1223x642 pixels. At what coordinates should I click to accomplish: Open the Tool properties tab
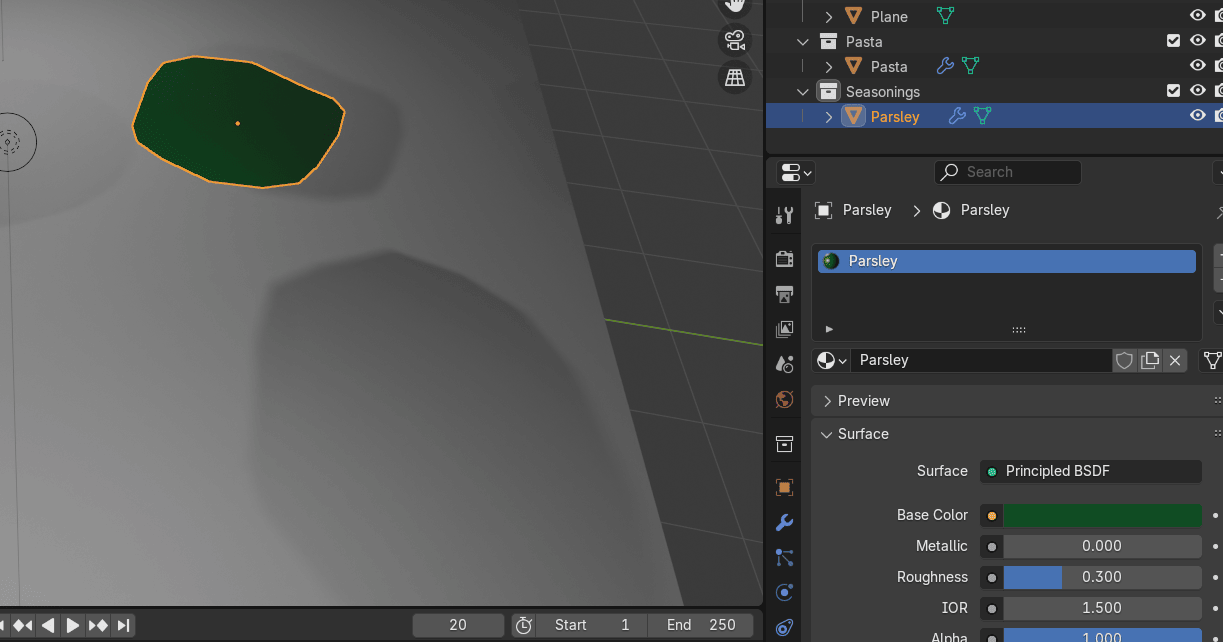[x=785, y=215]
